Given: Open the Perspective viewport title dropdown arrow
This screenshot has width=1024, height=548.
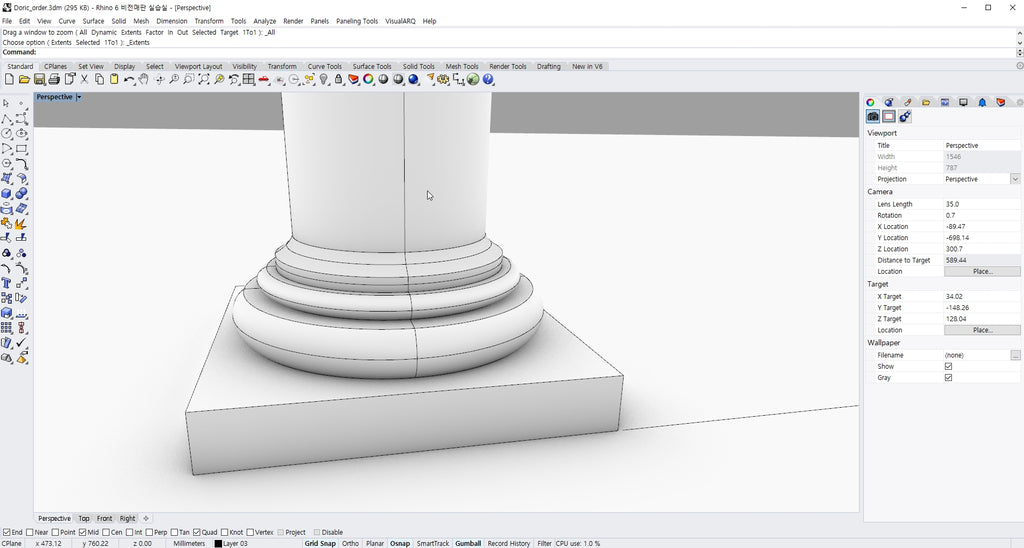Looking at the screenshot, I should 79,98.
